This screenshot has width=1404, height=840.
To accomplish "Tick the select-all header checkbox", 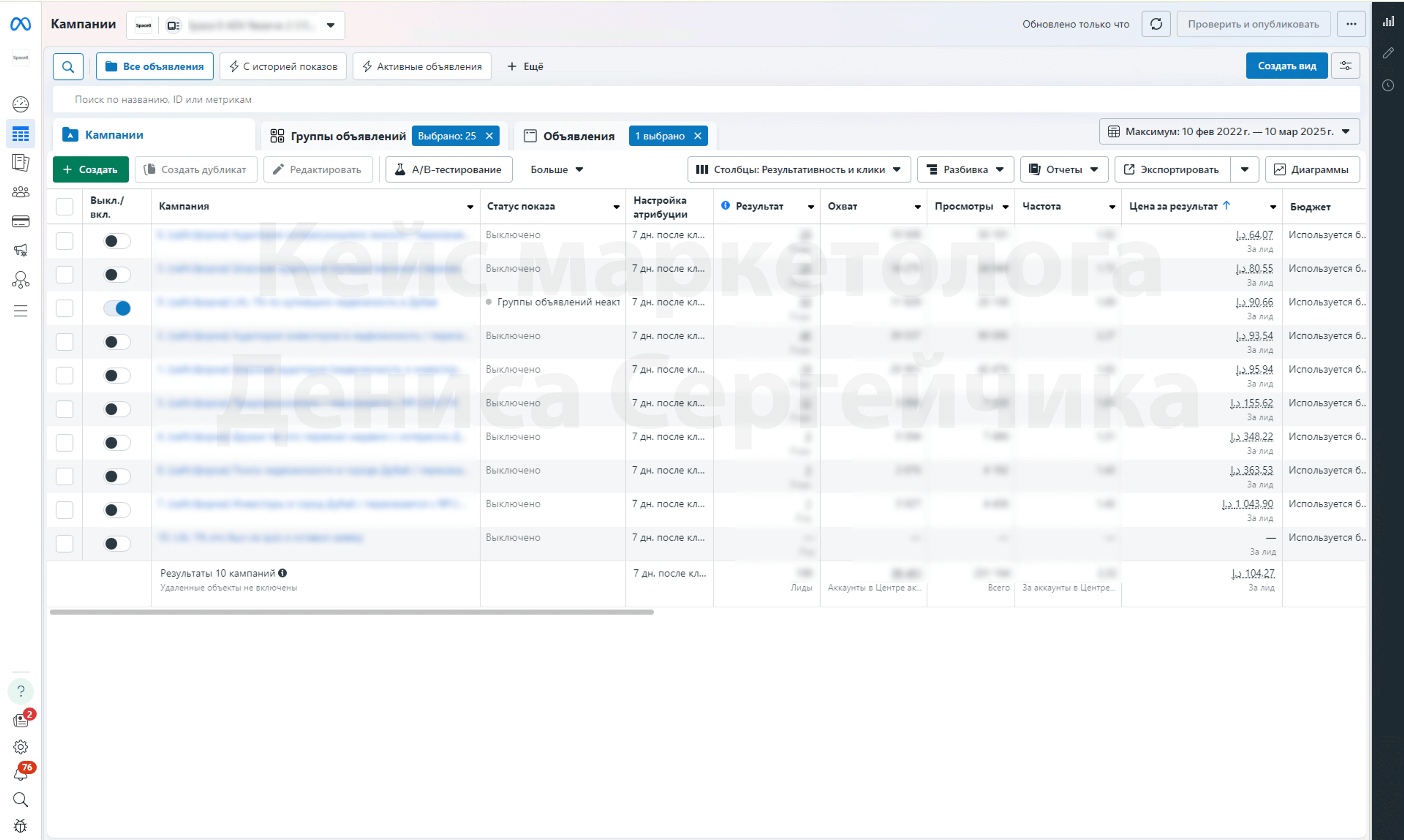I will [x=64, y=207].
